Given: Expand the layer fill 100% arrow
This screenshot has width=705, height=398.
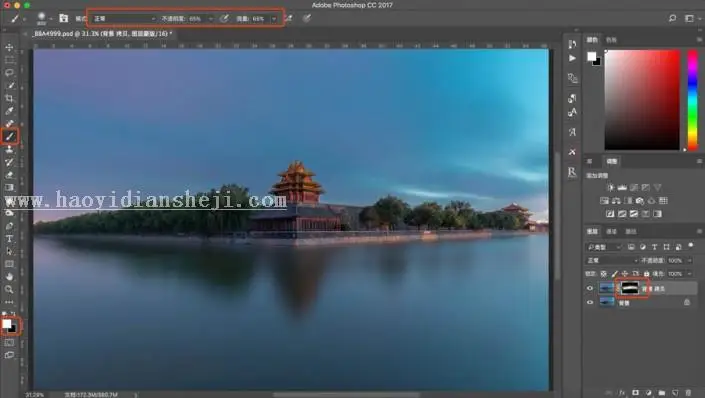Looking at the screenshot, I should tap(690, 273).
